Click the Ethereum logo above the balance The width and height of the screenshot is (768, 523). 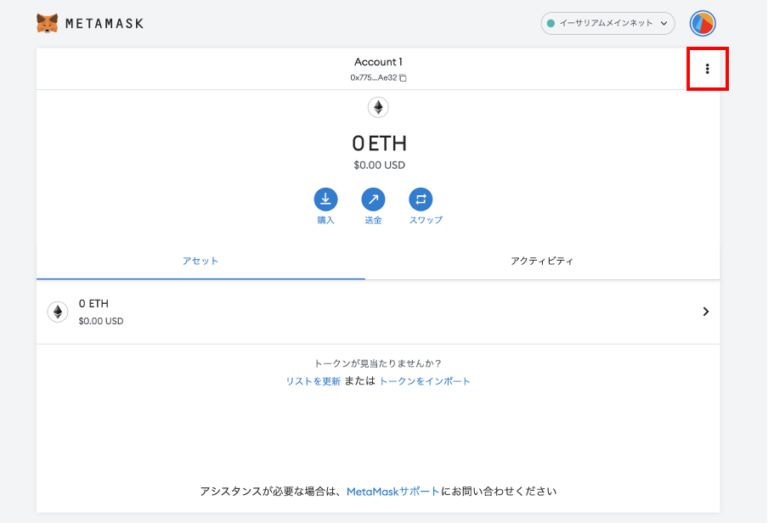378,108
